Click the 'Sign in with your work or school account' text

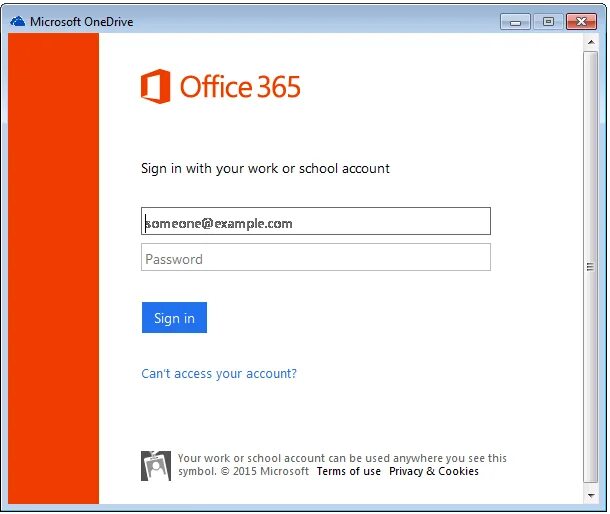tap(265, 168)
